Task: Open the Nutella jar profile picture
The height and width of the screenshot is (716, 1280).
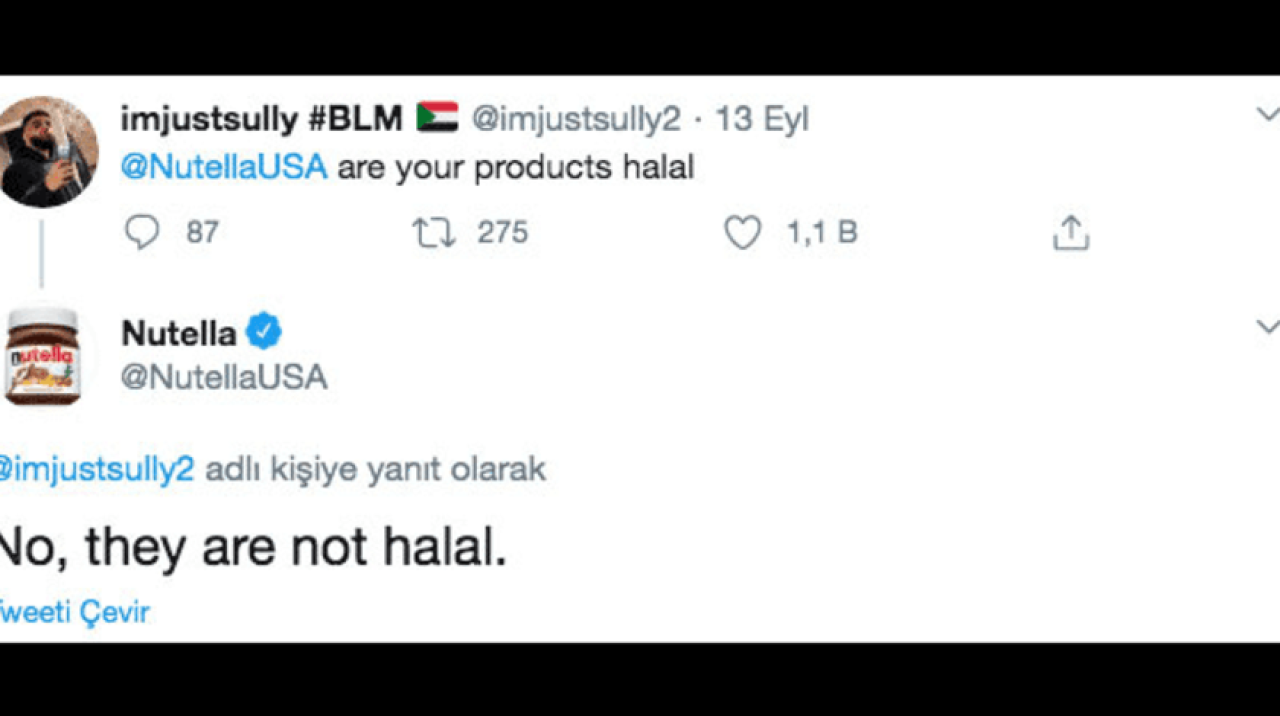Action: (x=42, y=356)
